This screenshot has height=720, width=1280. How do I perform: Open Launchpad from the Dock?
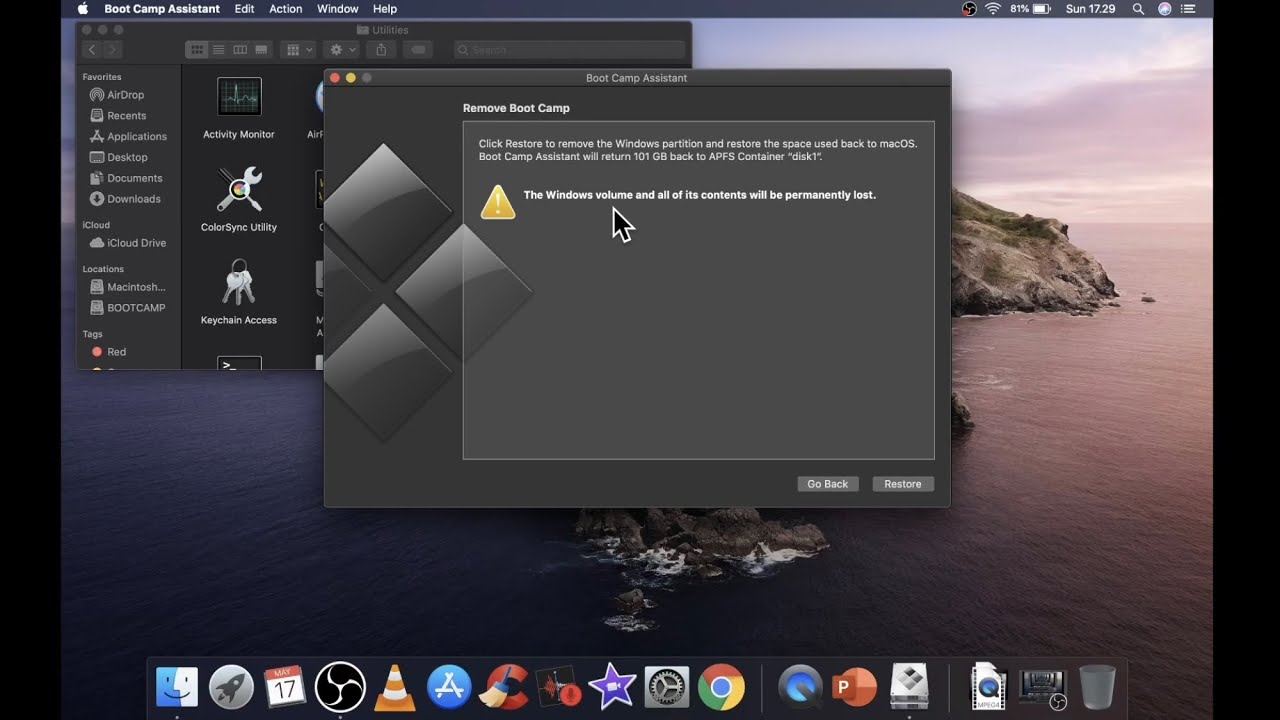[x=231, y=687]
